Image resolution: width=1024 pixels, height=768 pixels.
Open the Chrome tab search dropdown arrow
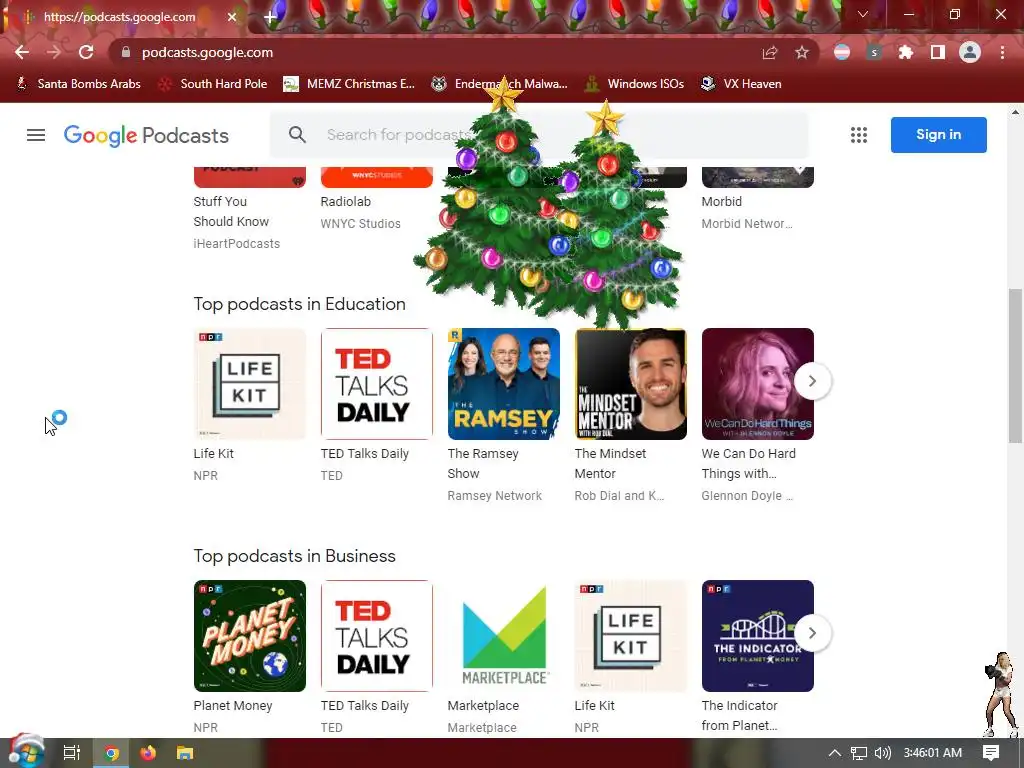click(x=863, y=14)
